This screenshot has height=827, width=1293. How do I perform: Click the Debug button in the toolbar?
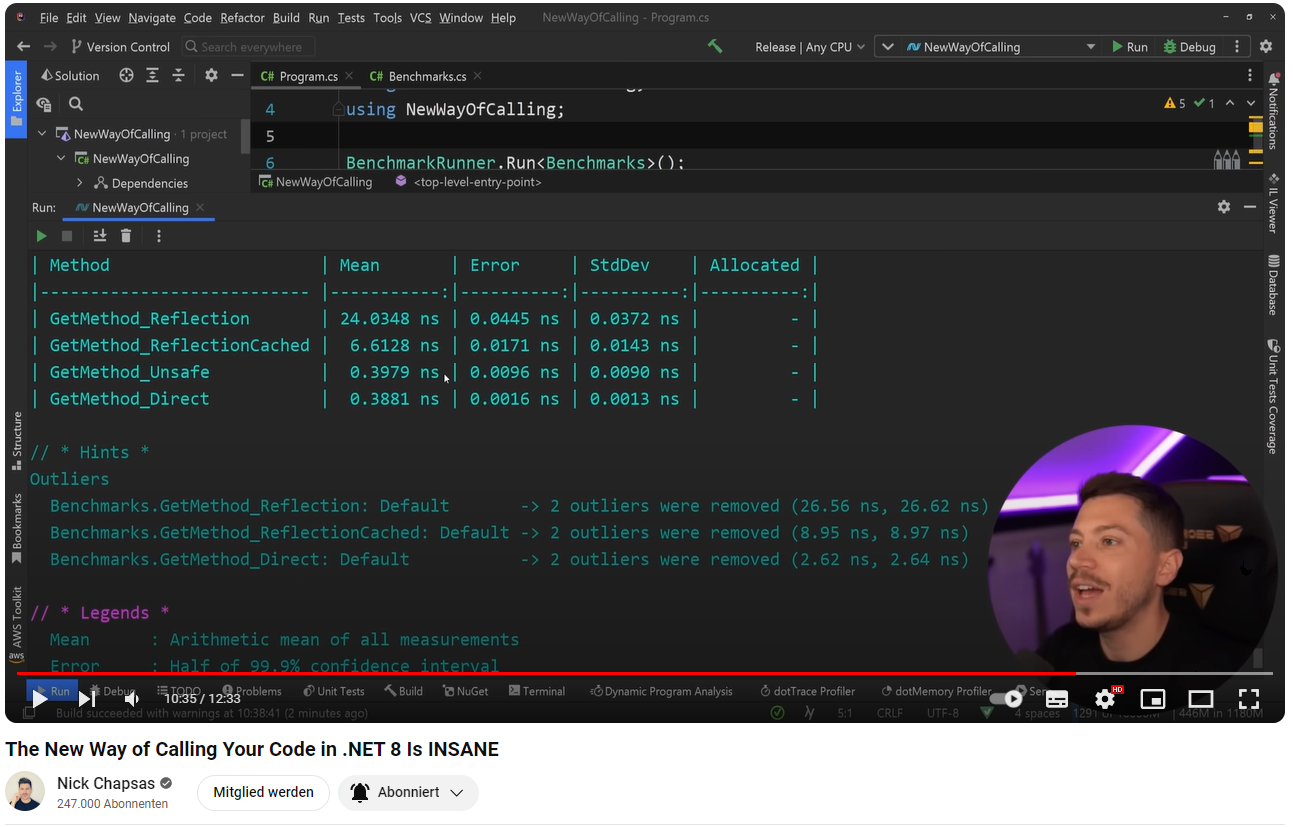tap(1189, 47)
